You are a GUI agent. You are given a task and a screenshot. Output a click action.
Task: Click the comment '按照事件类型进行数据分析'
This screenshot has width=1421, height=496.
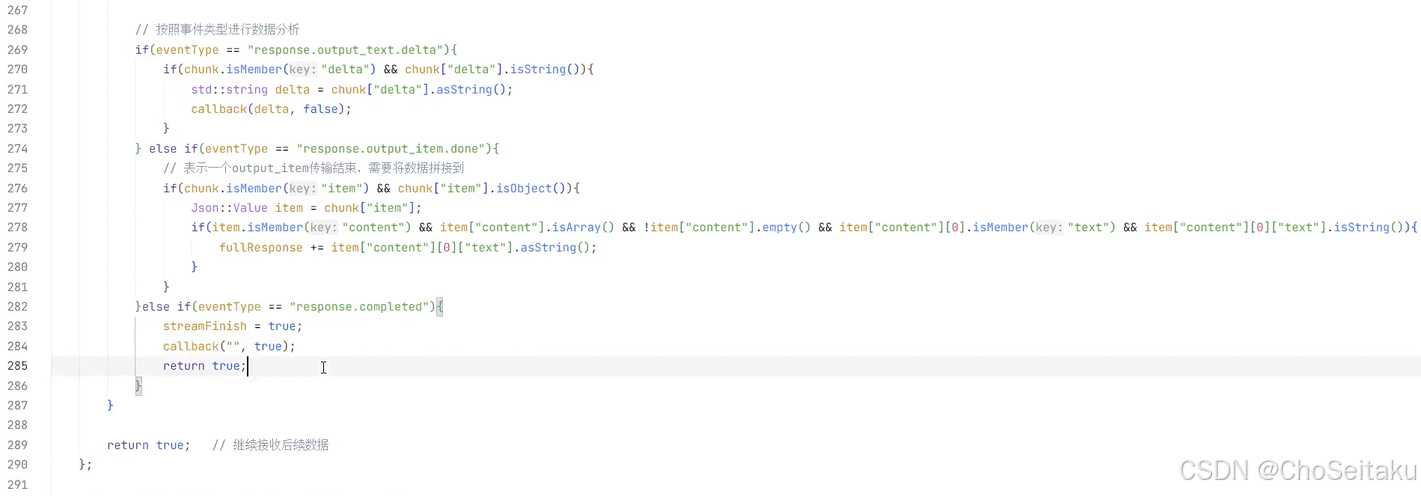click(x=217, y=30)
